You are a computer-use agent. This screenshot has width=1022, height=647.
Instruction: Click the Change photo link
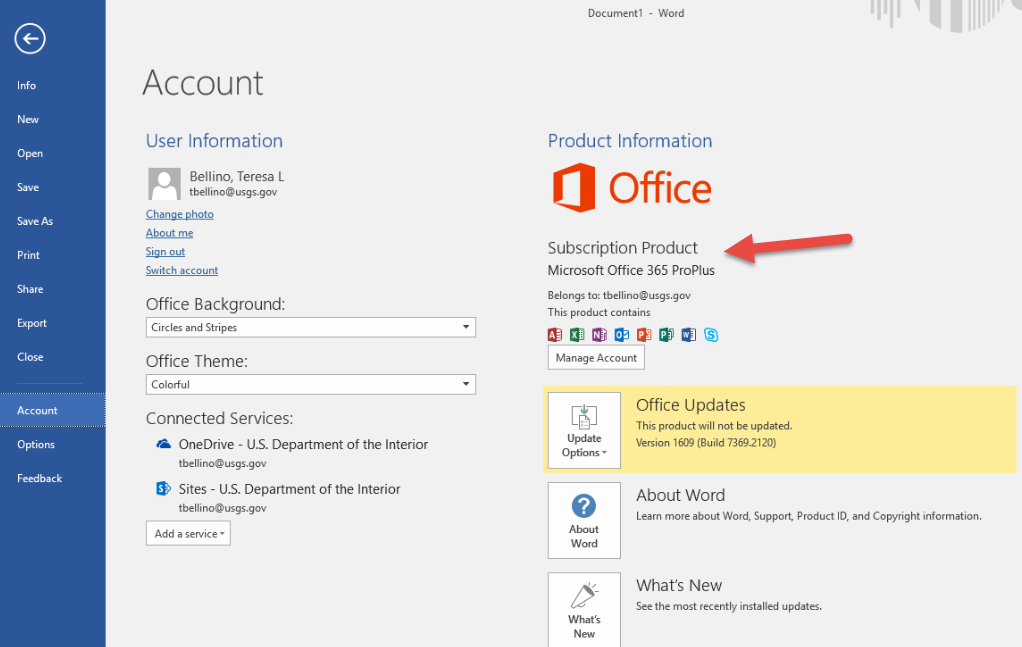pos(180,214)
